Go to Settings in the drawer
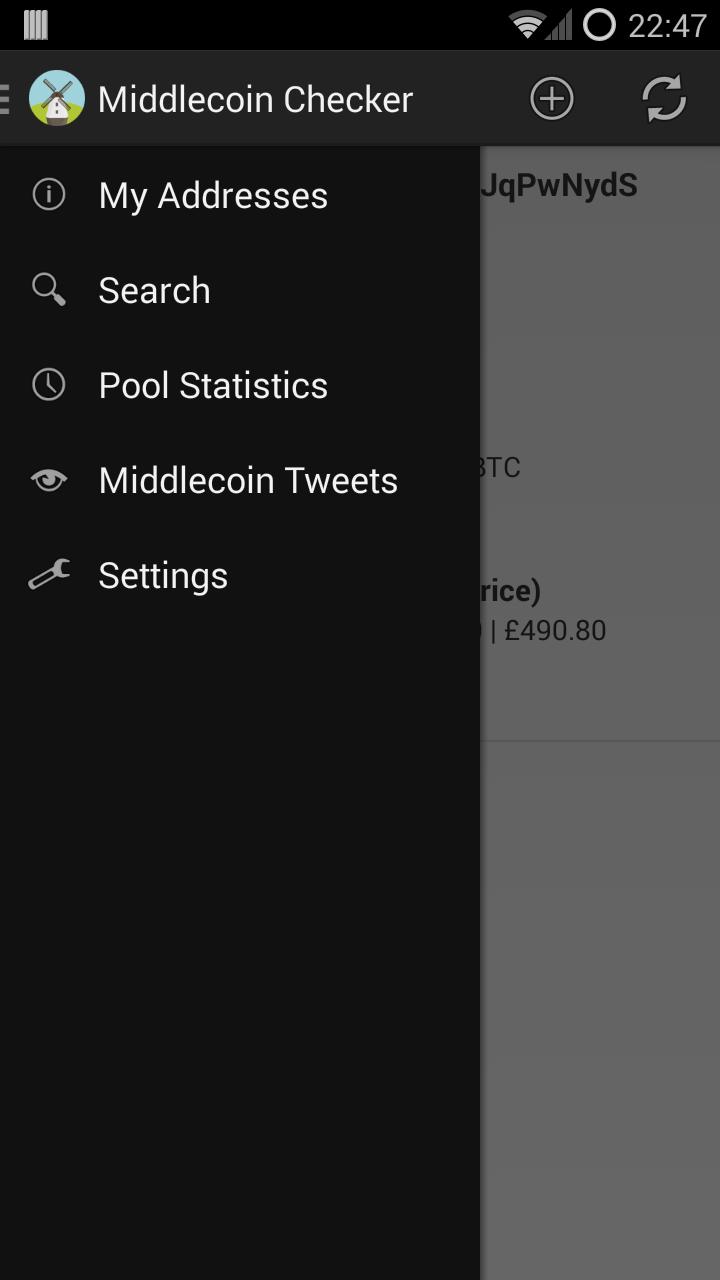Screen dimensions: 720x1280 click(x=162, y=575)
